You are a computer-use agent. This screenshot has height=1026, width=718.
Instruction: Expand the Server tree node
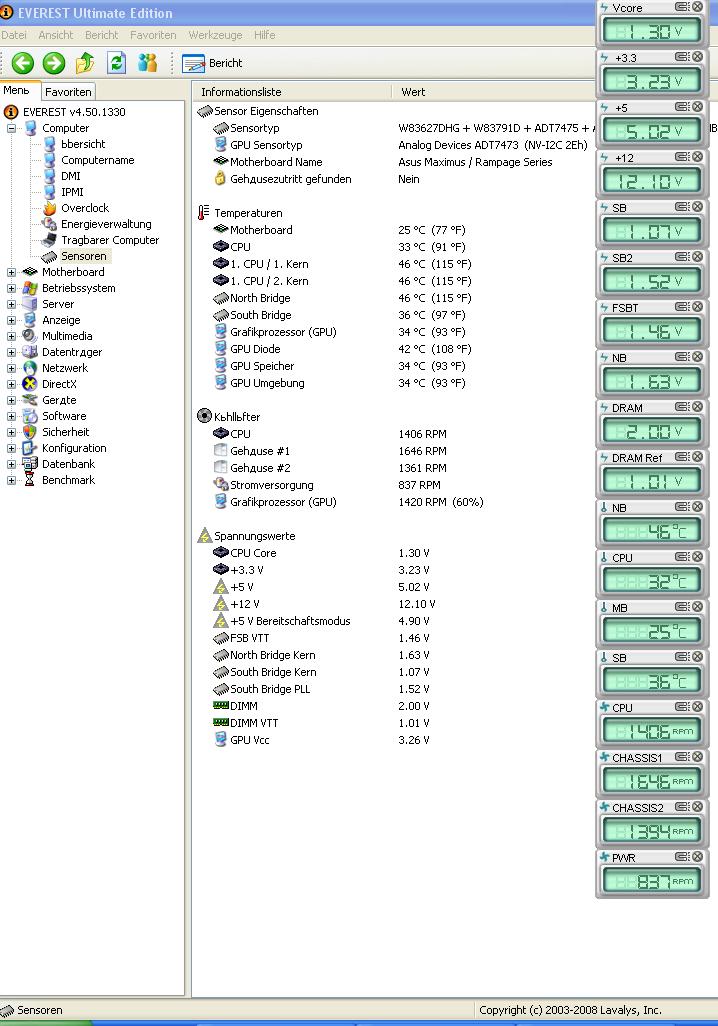pyautogui.click(x=11, y=304)
